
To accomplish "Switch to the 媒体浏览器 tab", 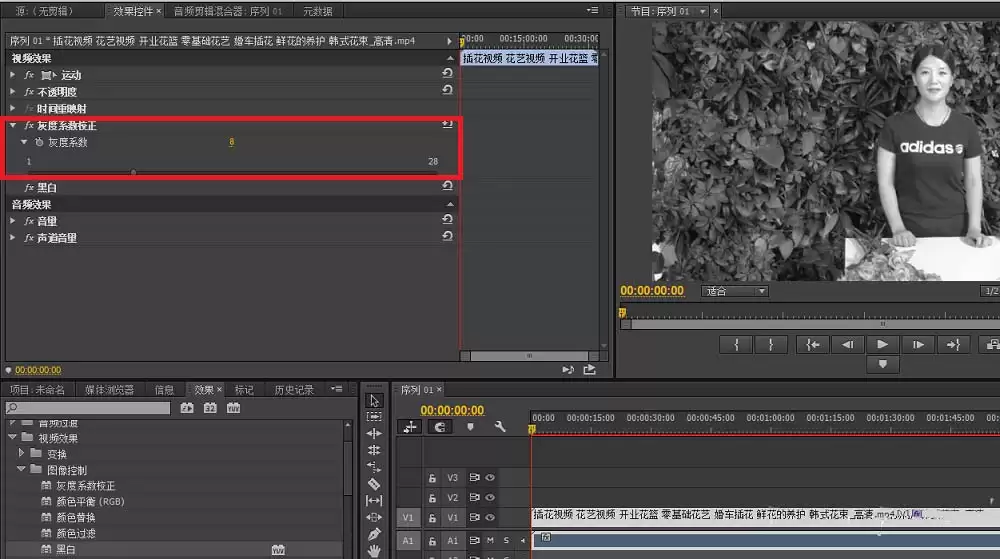I will click(109, 390).
